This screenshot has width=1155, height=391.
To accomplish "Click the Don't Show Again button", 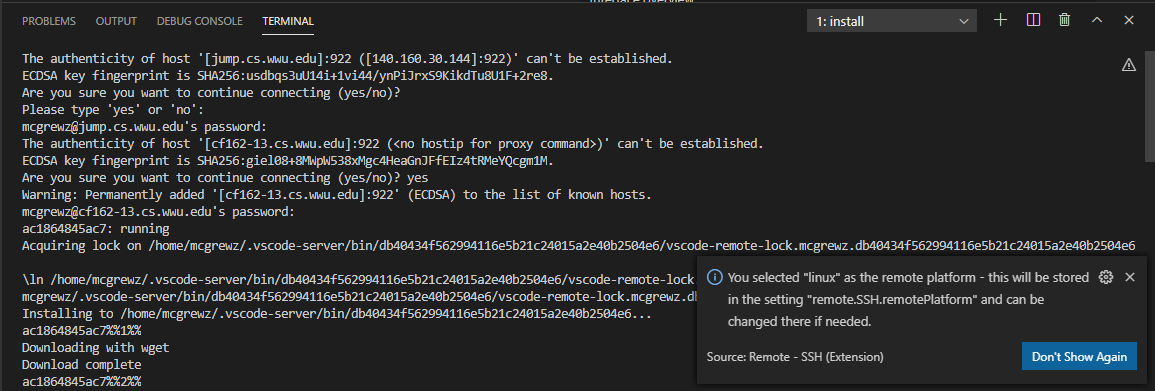I will (1079, 356).
